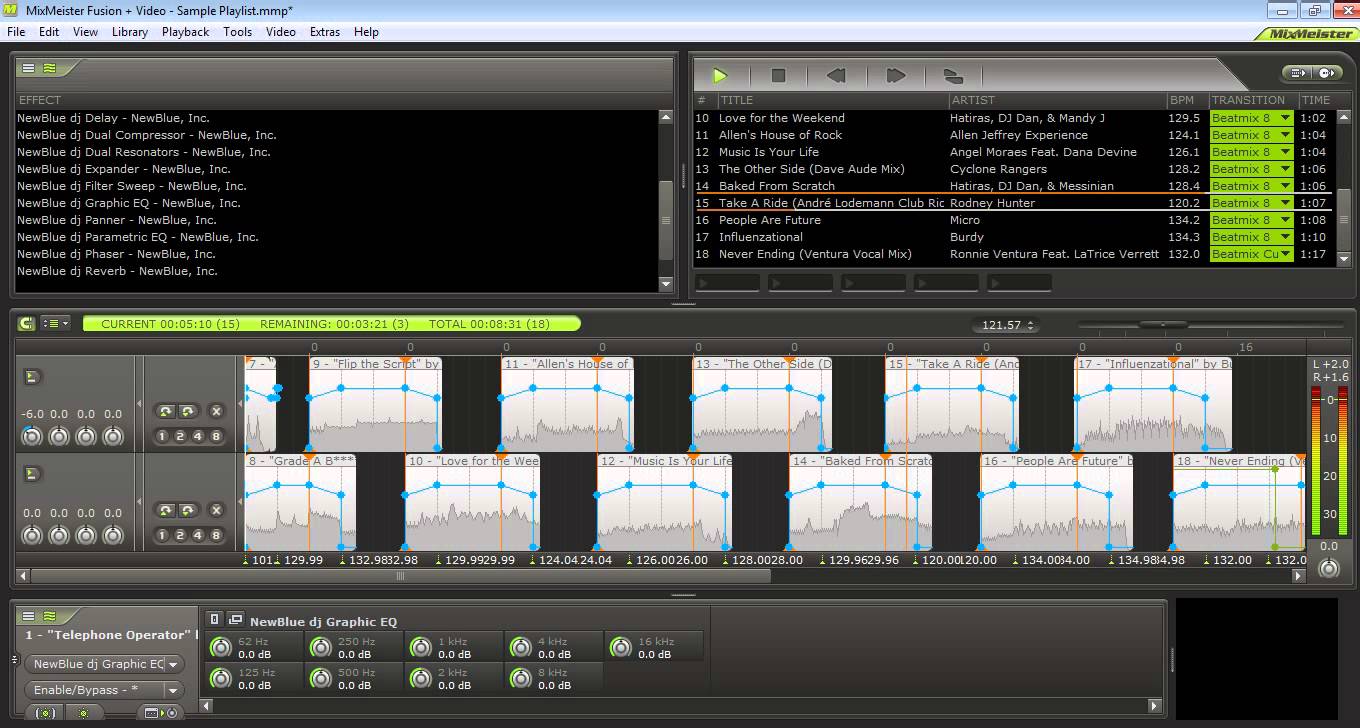This screenshot has width=1360, height=728.
Task: Open the Playback menu
Action: tap(186, 32)
